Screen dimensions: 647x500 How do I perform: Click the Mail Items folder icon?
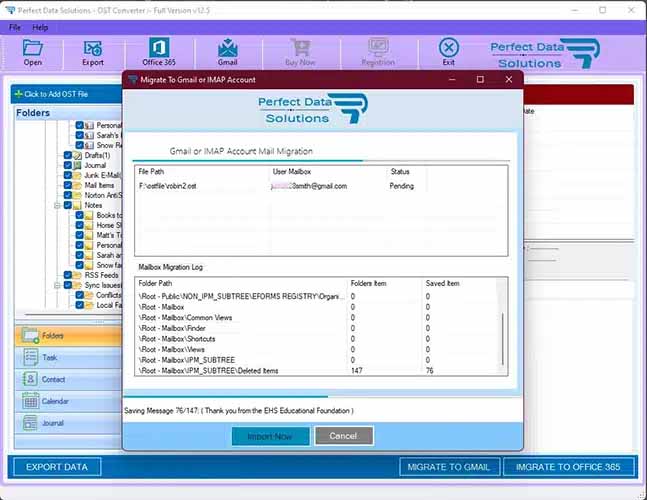coord(78,185)
